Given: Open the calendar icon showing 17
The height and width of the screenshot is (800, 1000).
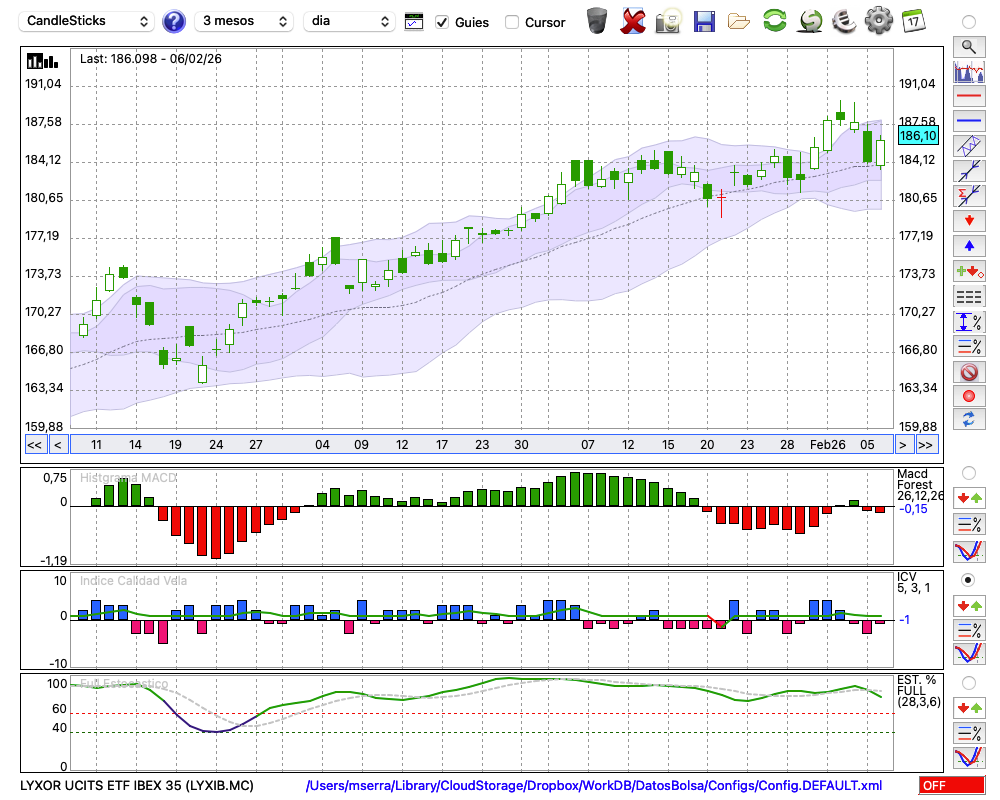Looking at the screenshot, I should tap(913, 21).
